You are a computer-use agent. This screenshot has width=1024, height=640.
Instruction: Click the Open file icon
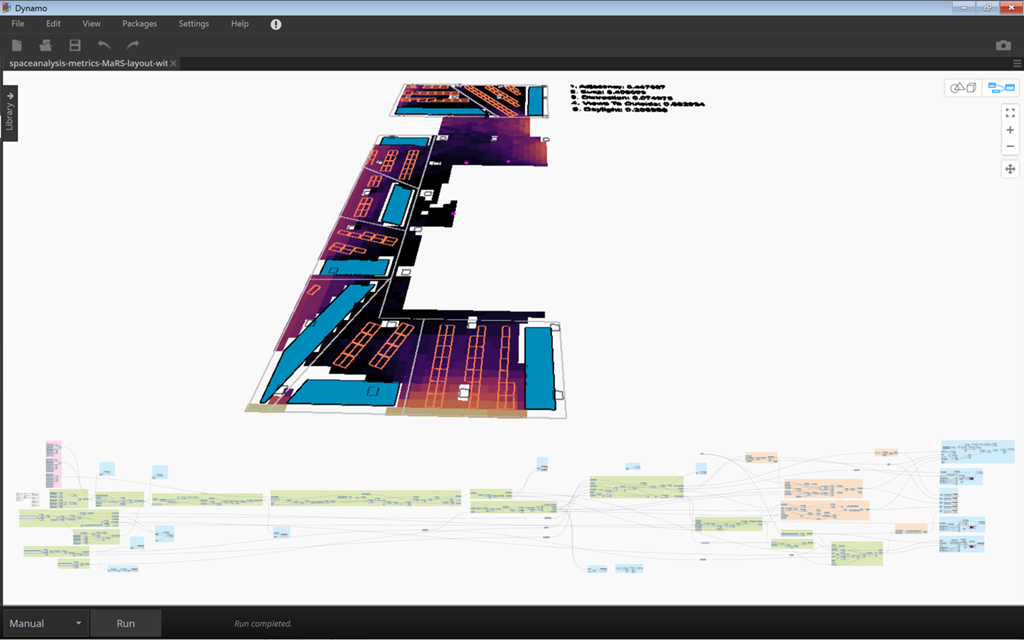click(45, 45)
